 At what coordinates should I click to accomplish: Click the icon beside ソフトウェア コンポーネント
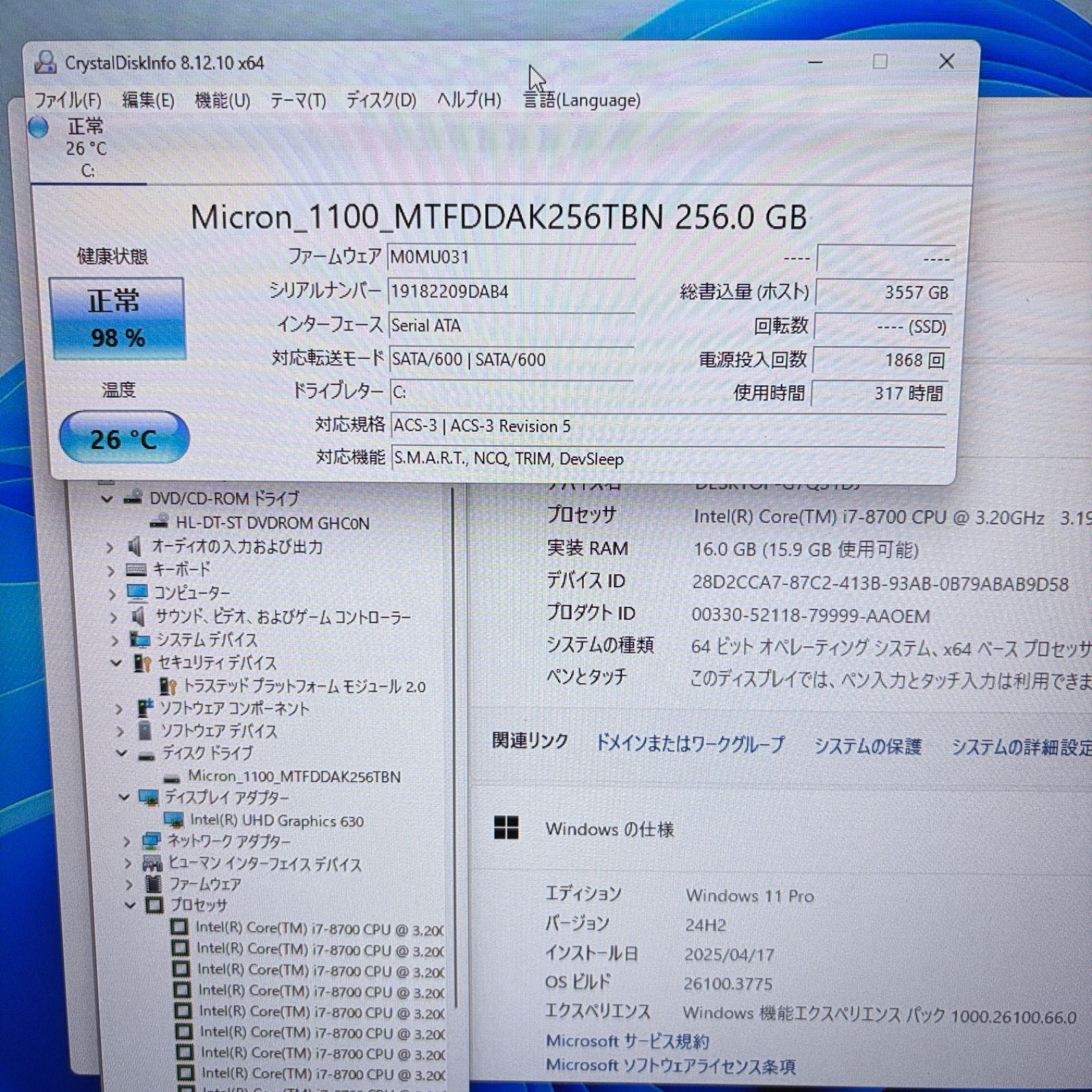point(145,708)
